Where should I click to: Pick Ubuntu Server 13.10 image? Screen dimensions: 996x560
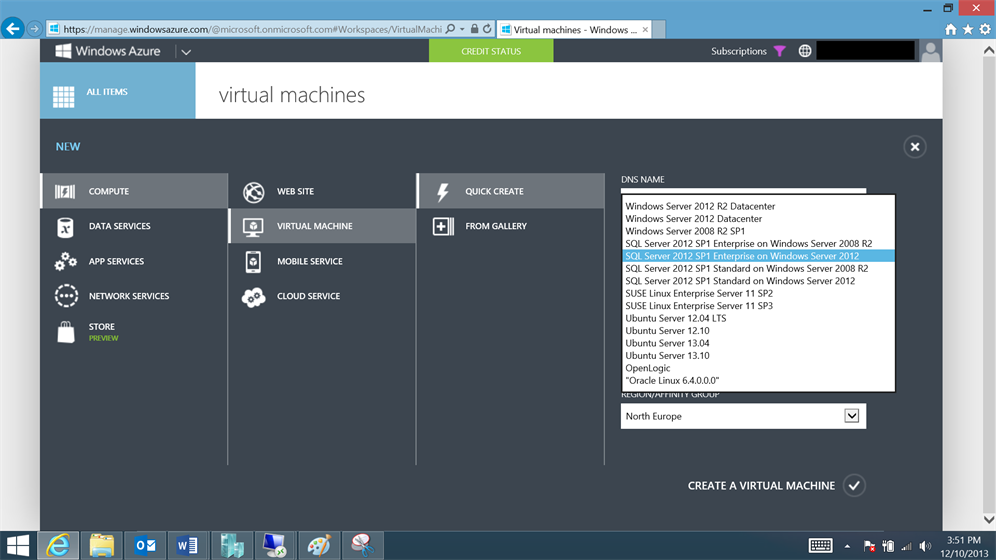click(x=758, y=356)
